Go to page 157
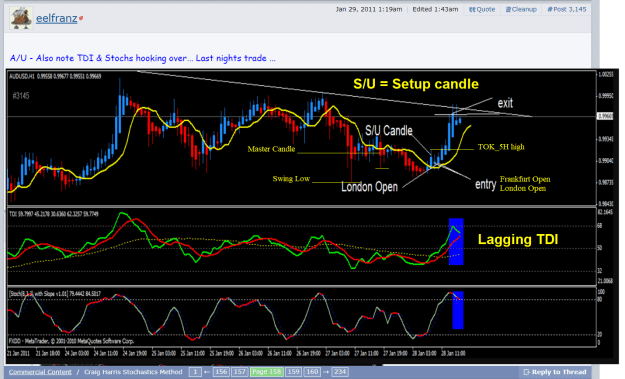Viewport: 625px width, 379px height. 240,372
